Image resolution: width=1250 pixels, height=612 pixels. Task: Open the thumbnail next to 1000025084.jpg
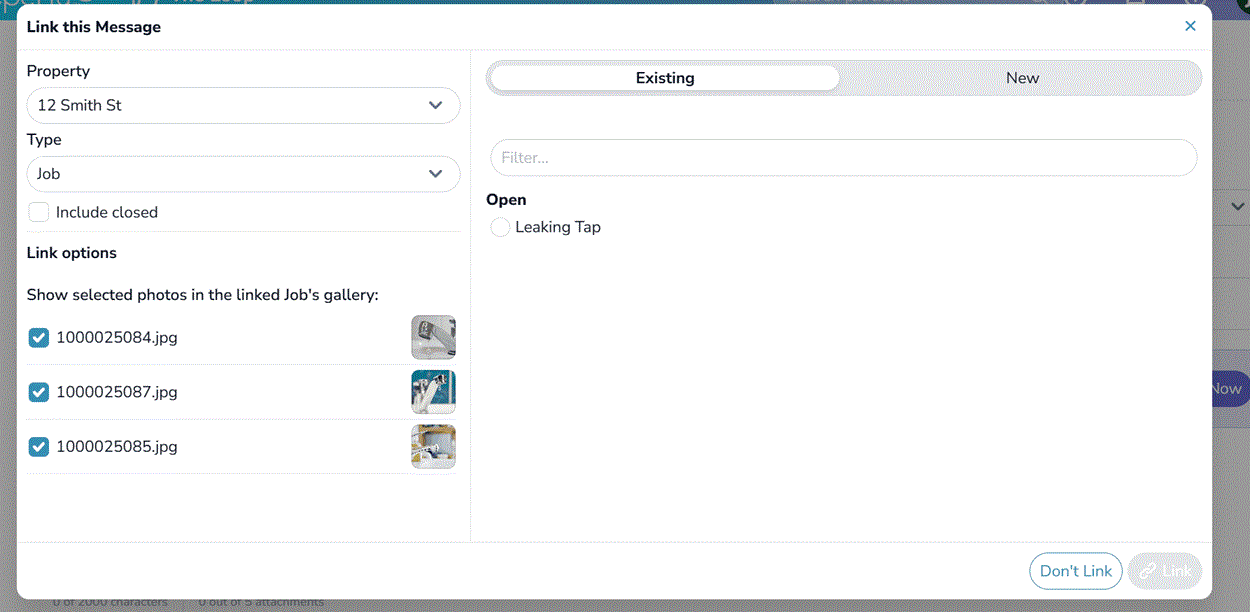point(433,337)
